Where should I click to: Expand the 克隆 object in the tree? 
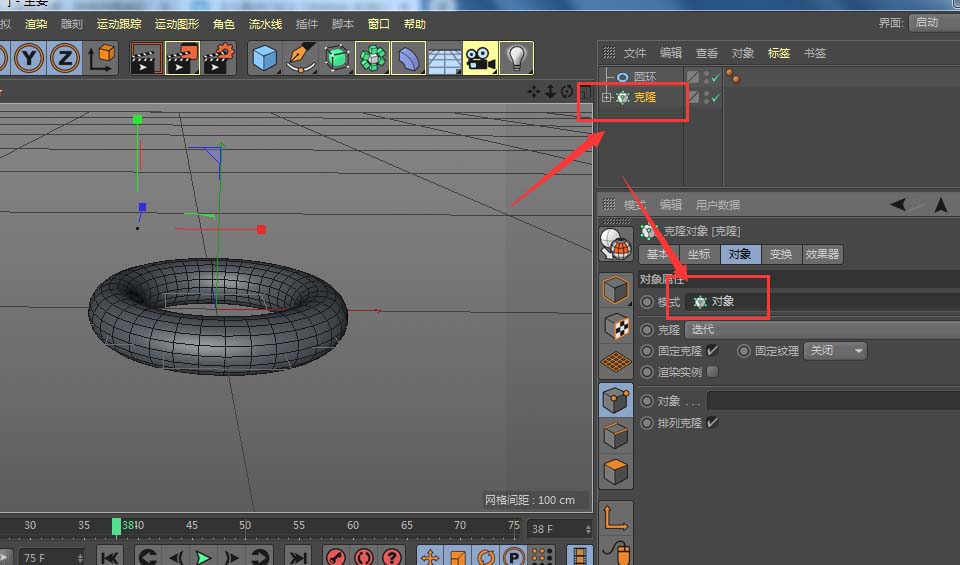point(607,97)
